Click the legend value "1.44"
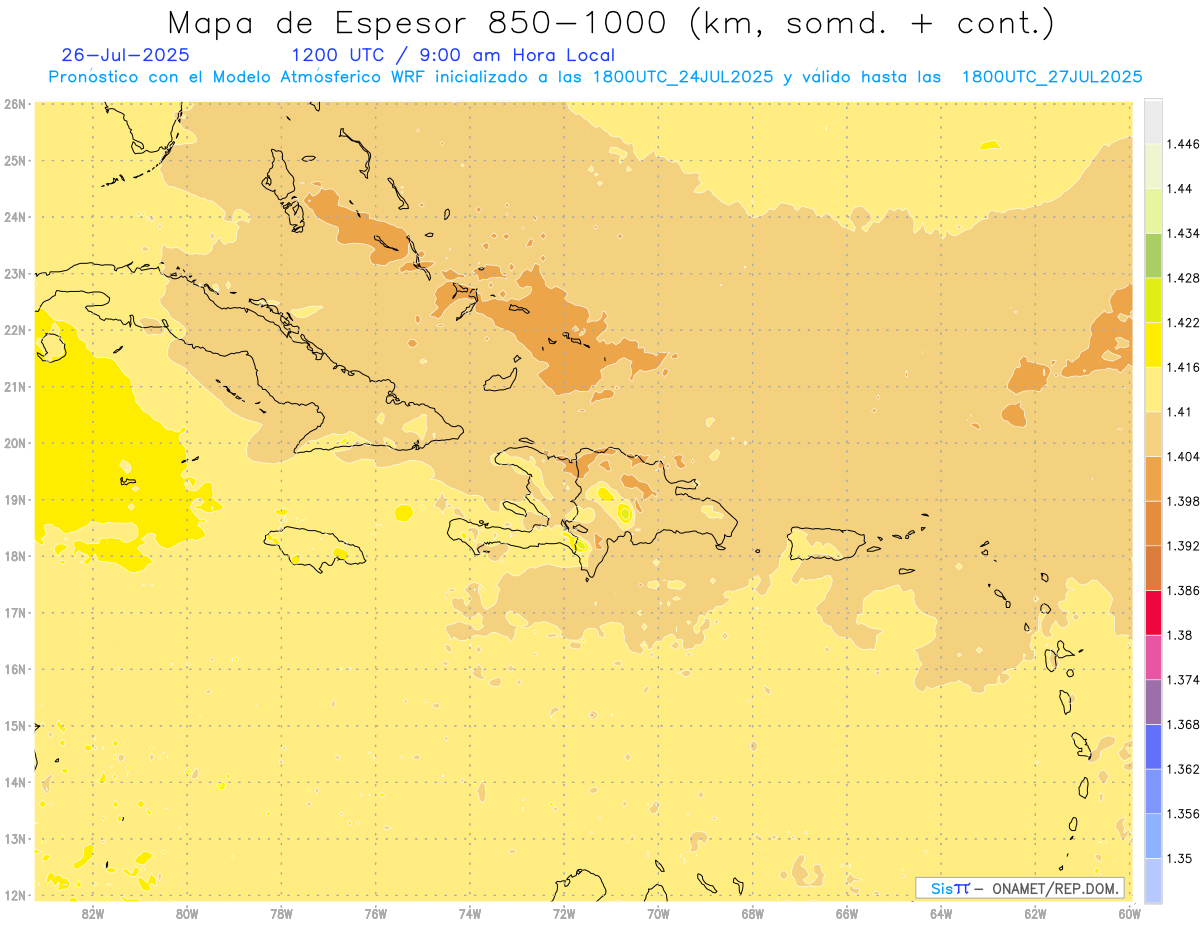Screen dimensions: 1200x927 click(1180, 189)
